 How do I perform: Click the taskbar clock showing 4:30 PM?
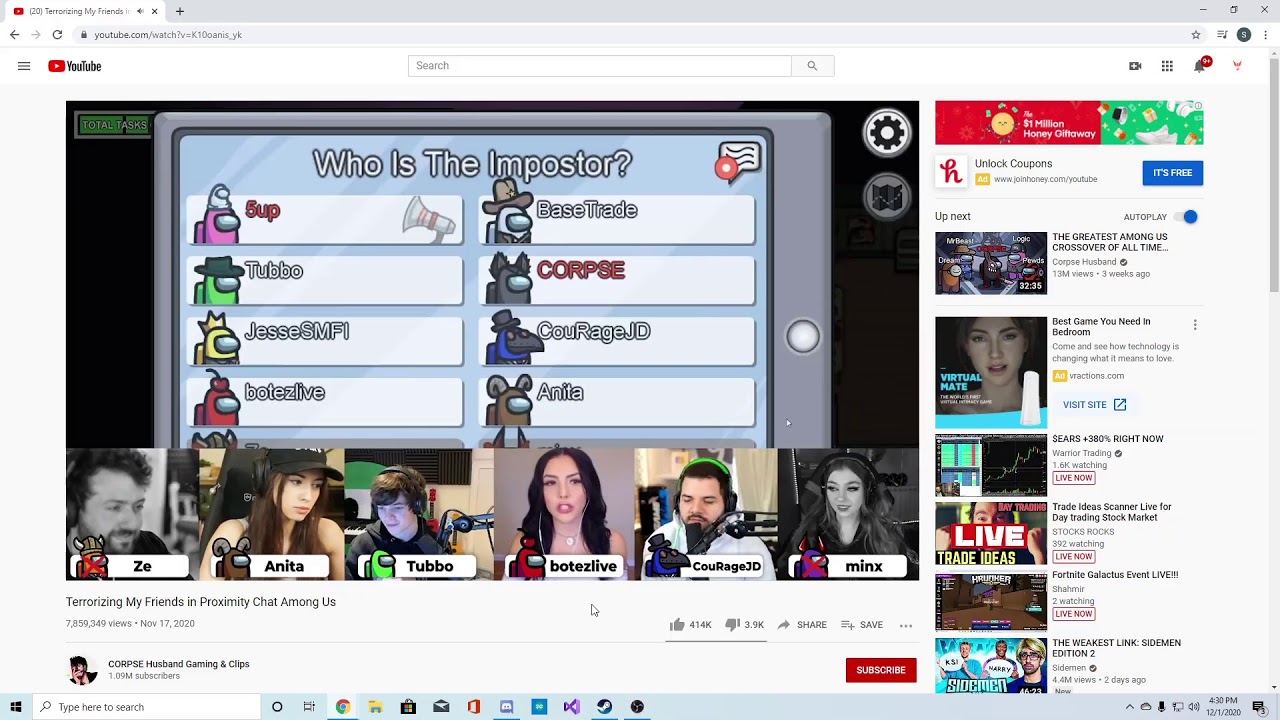point(1223,707)
